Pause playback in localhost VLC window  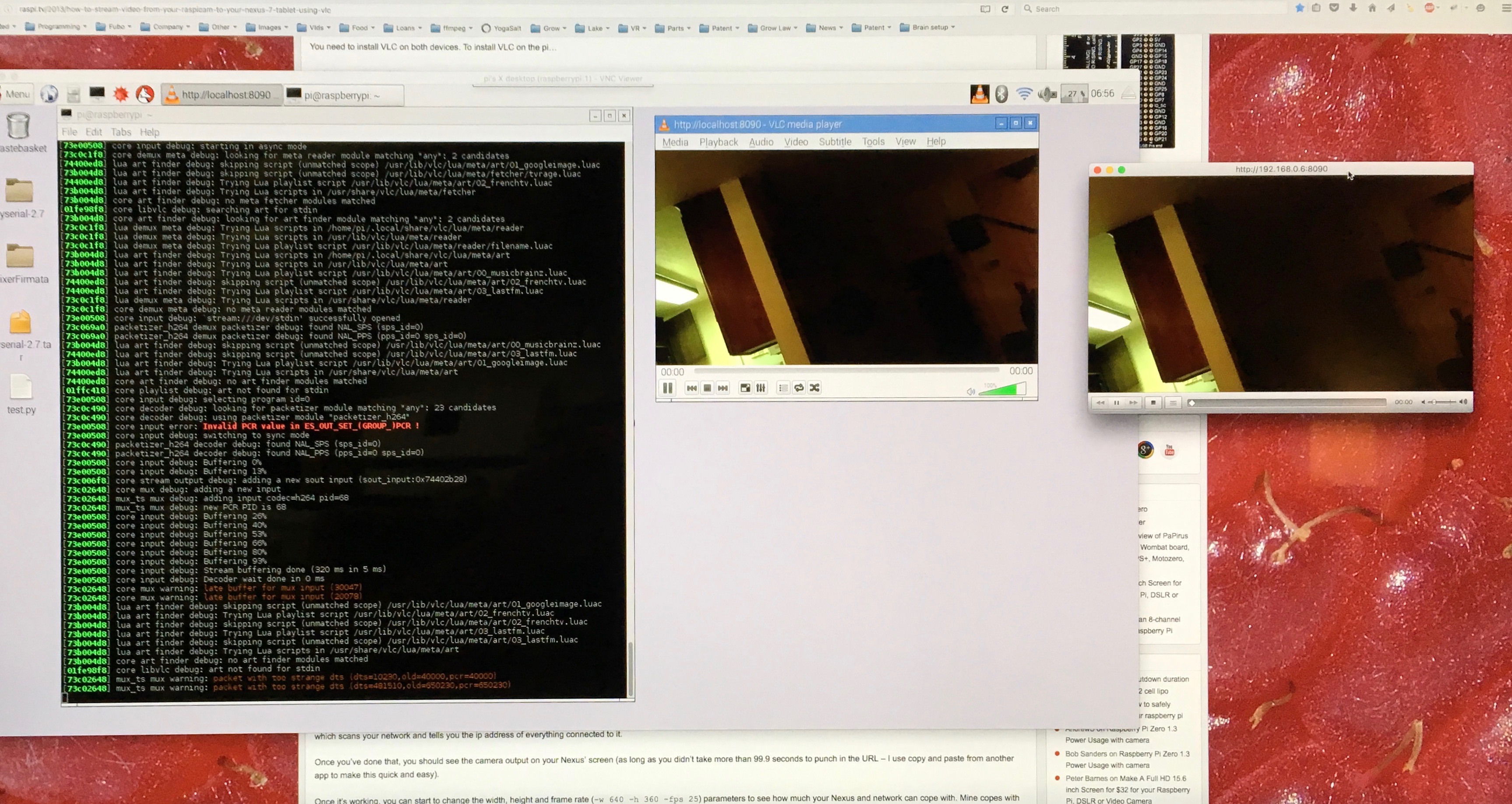[667, 388]
